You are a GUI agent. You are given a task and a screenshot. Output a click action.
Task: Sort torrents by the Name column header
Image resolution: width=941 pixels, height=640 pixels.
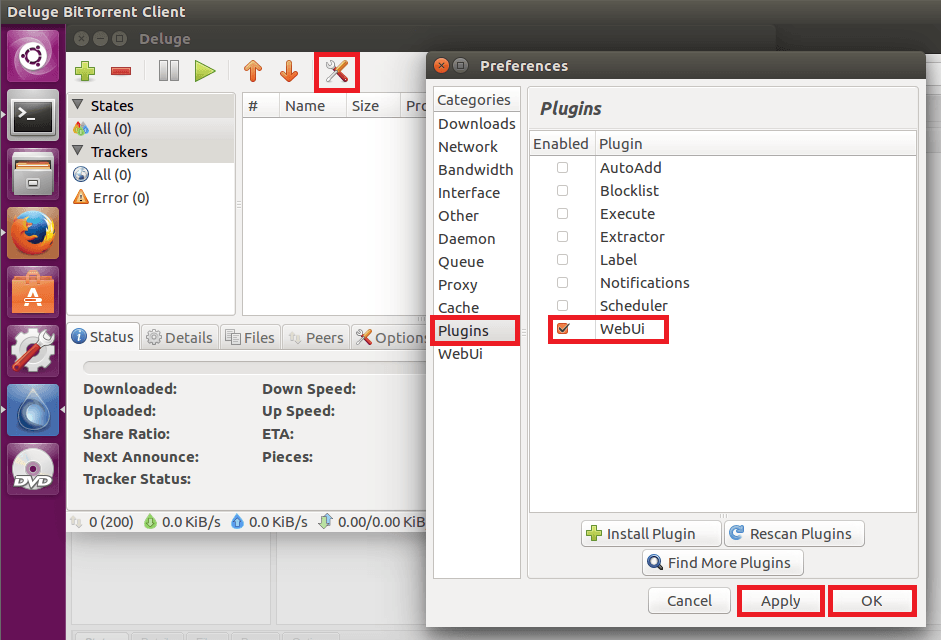(x=305, y=106)
